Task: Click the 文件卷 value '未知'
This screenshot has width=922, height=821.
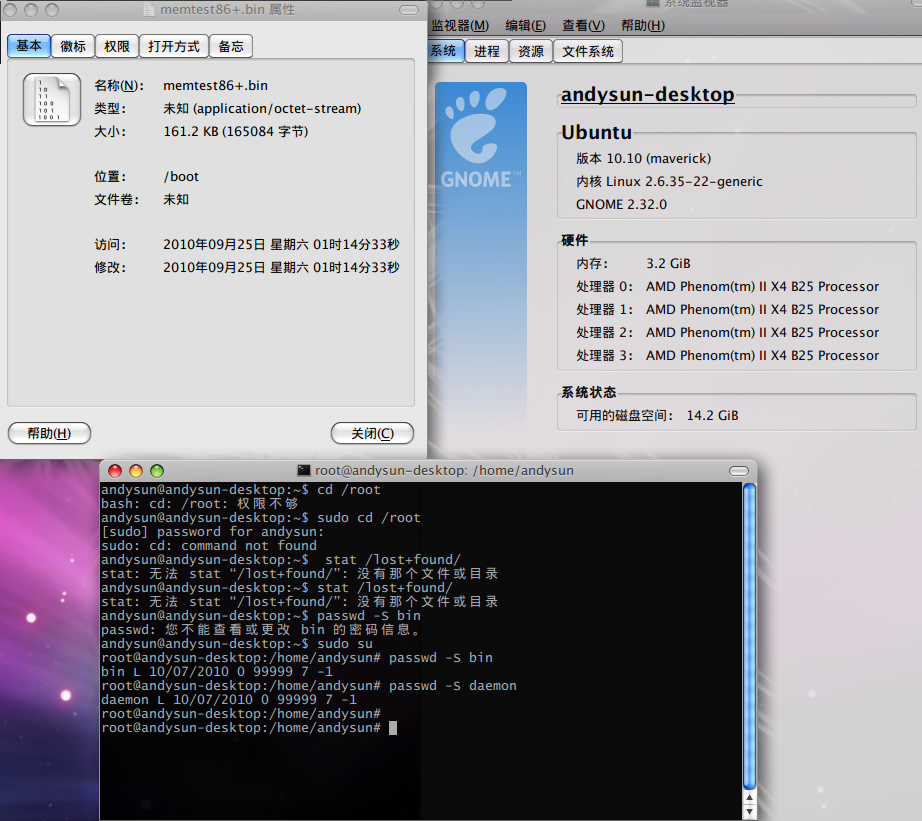Action: pyautogui.click(x=176, y=200)
